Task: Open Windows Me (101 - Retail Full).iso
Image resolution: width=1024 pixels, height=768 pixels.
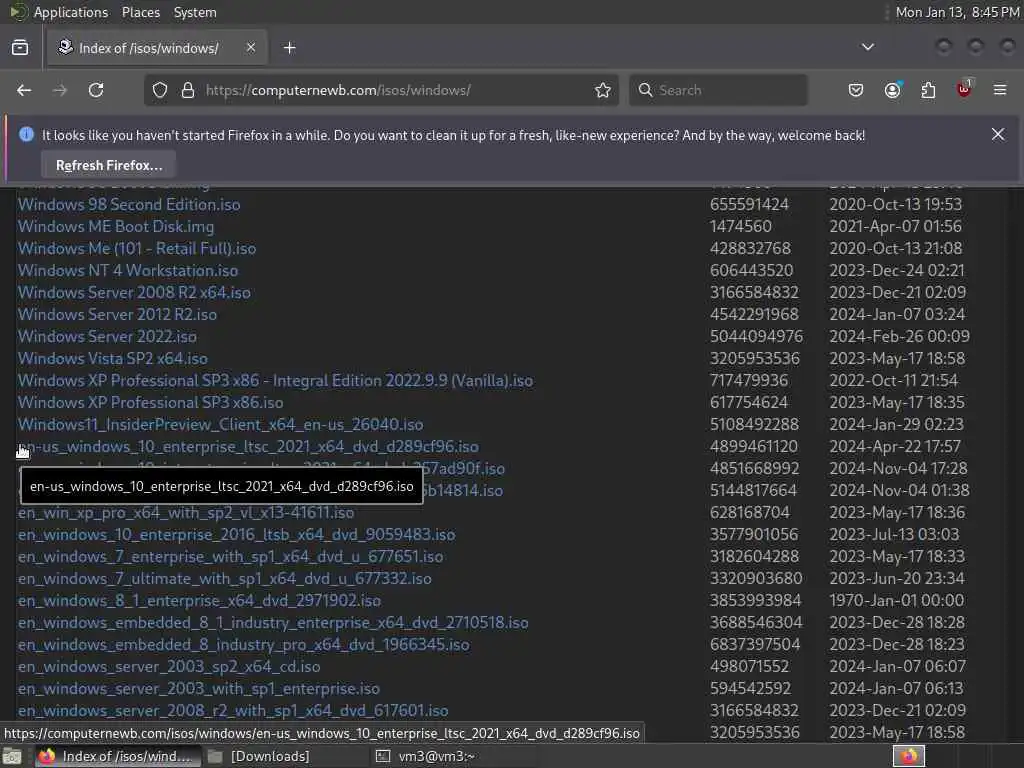Action: 137,248
